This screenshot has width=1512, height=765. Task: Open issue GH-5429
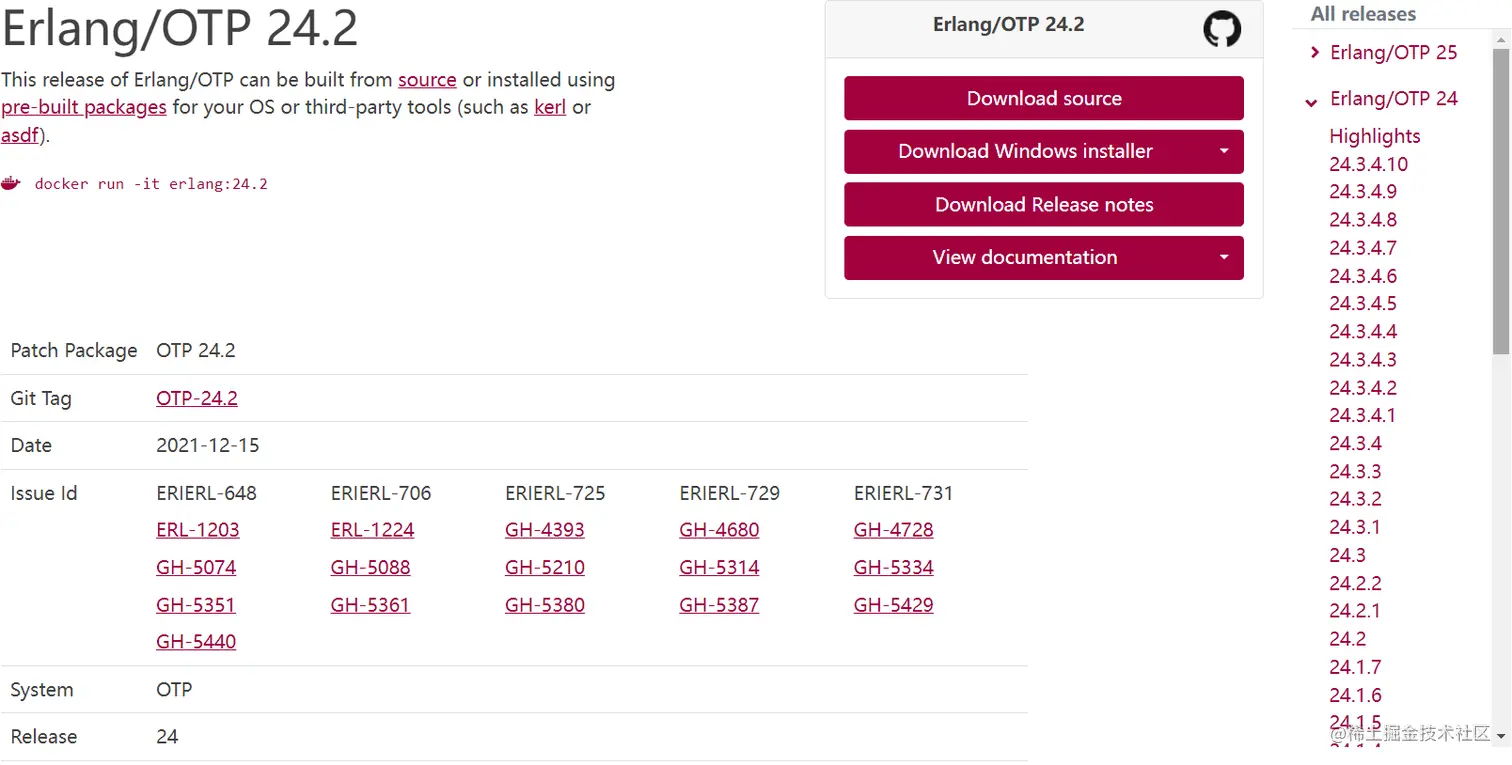coord(894,605)
